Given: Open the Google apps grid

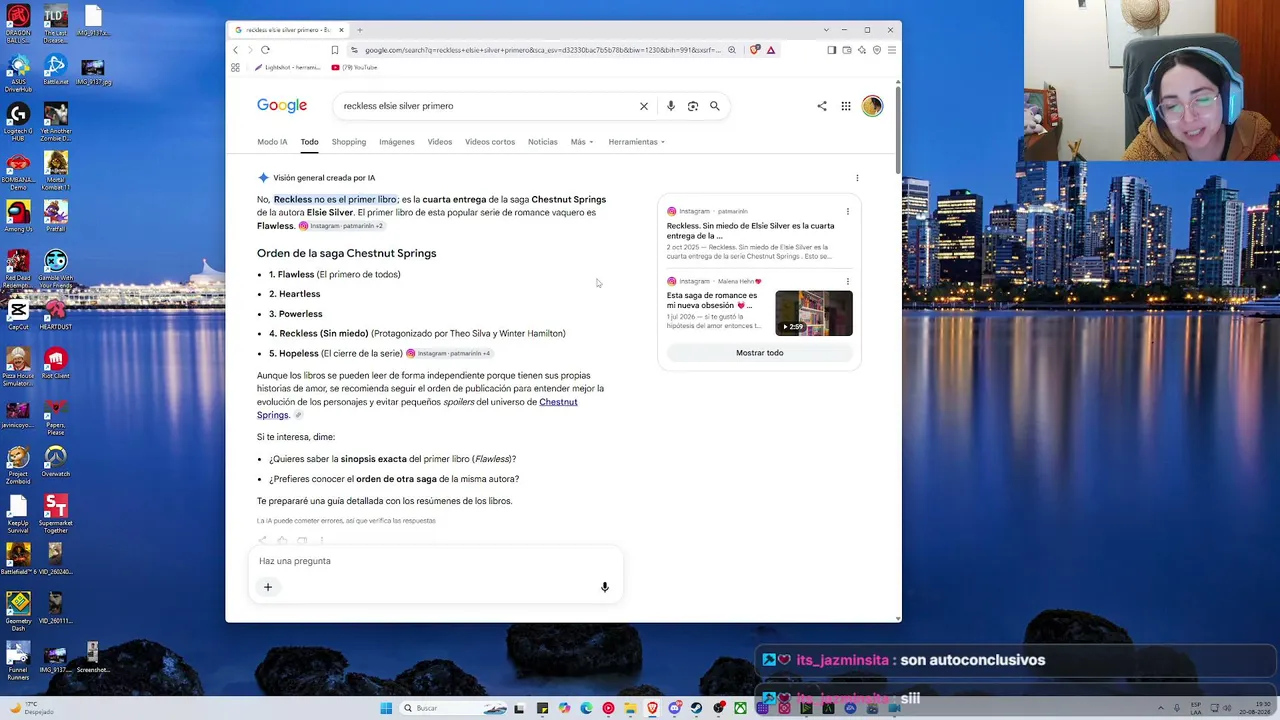Looking at the screenshot, I should click(x=846, y=106).
